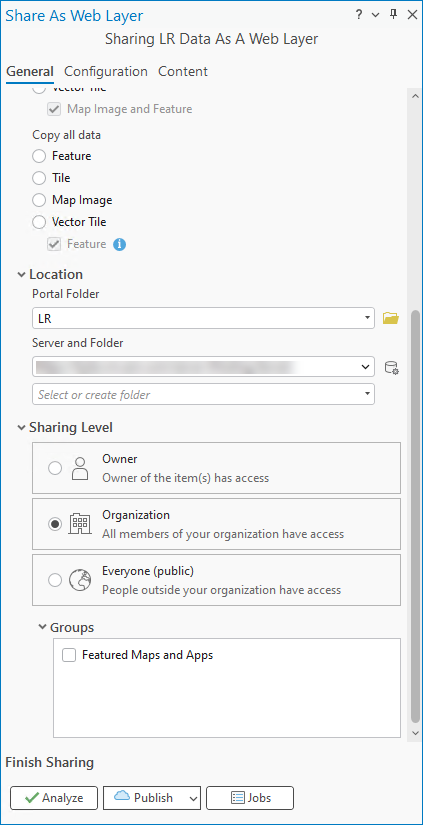Image resolution: width=423 pixels, height=825 pixels.
Task: Open the Publish button dropdown arrow
Action: pos(193,798)
